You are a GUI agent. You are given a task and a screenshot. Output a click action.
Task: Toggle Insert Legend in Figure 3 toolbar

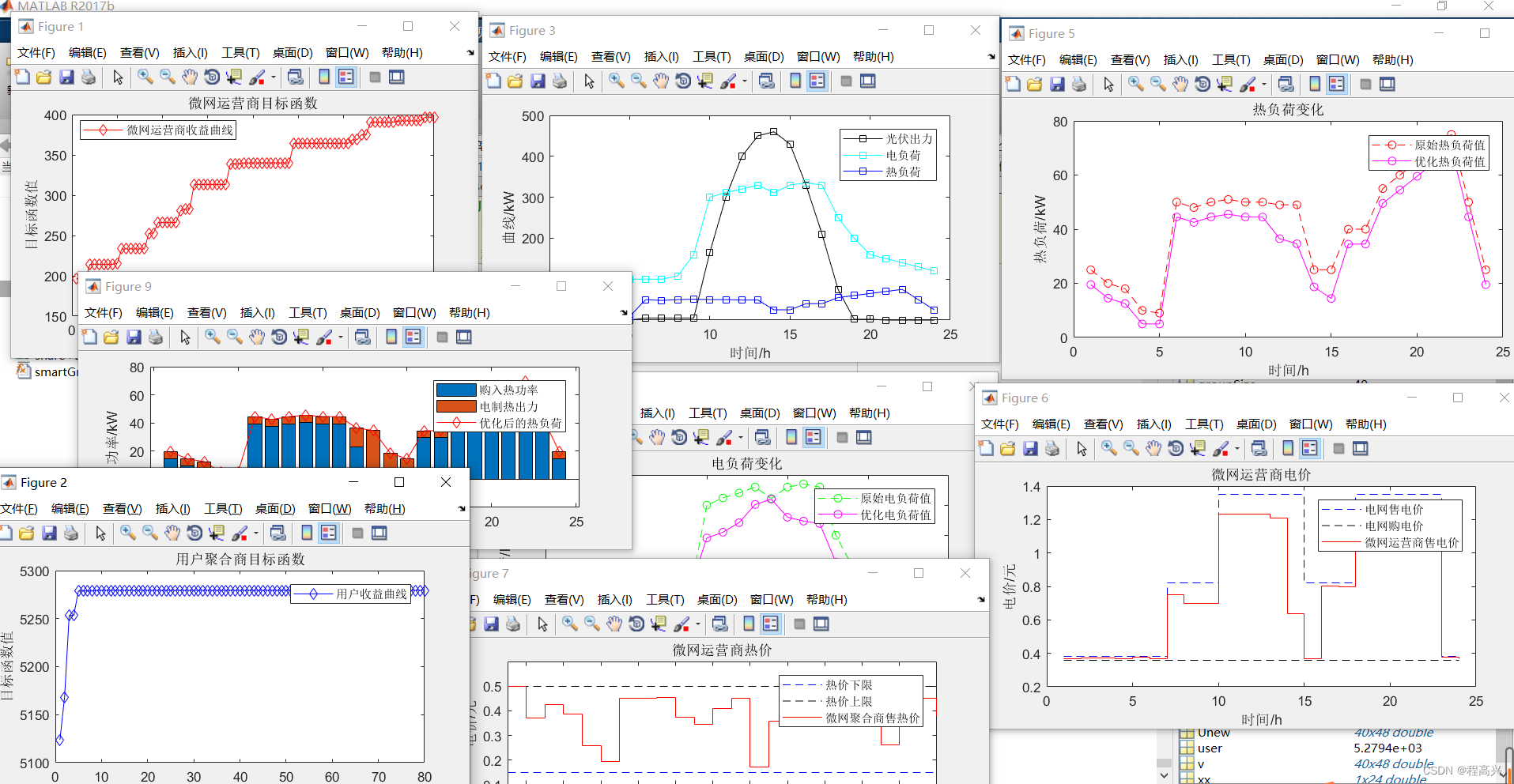click(x=817, y=81)
